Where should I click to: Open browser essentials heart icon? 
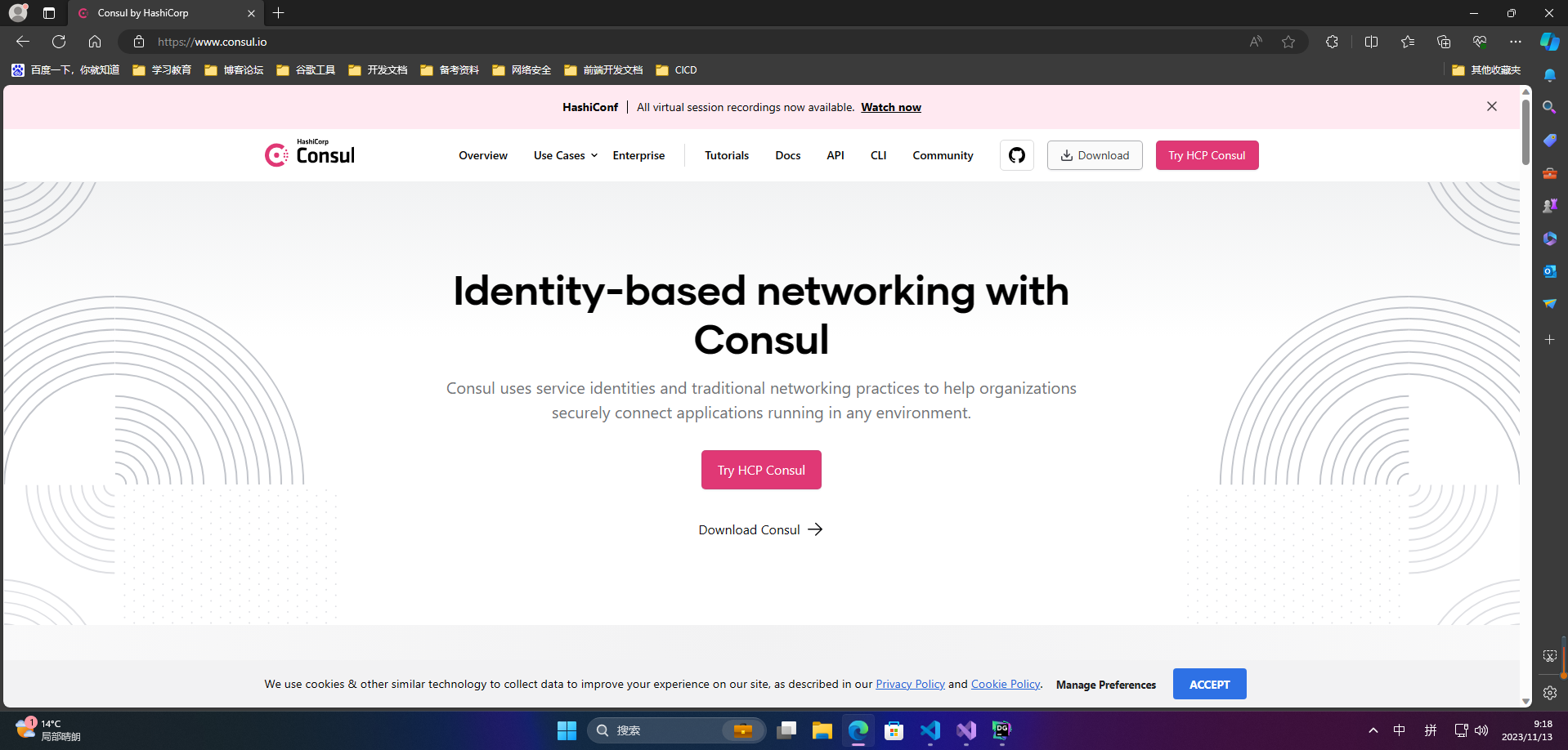(1480, 42)
